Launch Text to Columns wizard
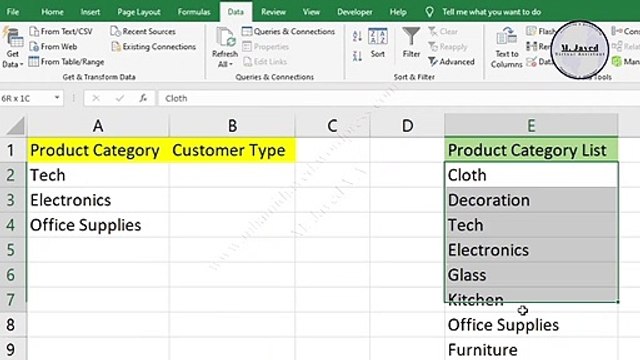640x360 pixels. pyautogui.click(x=507, y=47)
